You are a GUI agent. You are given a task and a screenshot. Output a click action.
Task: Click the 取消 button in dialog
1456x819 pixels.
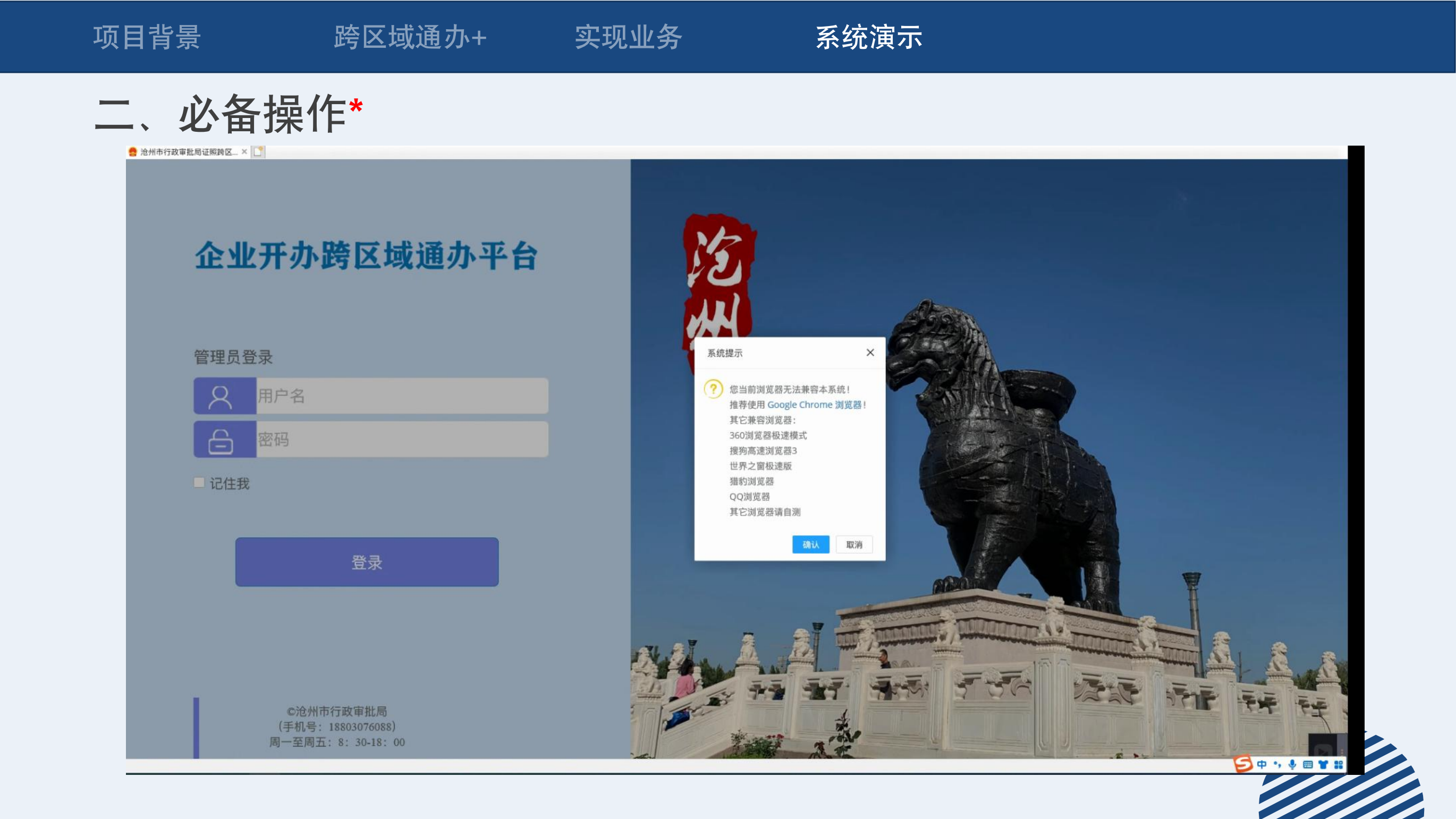point(854,544)
